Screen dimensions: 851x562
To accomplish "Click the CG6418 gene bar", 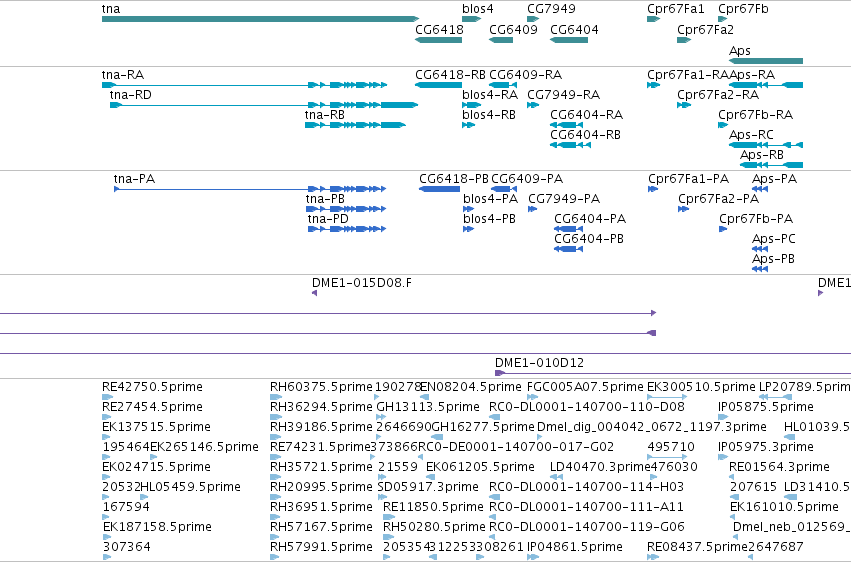I will [x=439, y=40].
